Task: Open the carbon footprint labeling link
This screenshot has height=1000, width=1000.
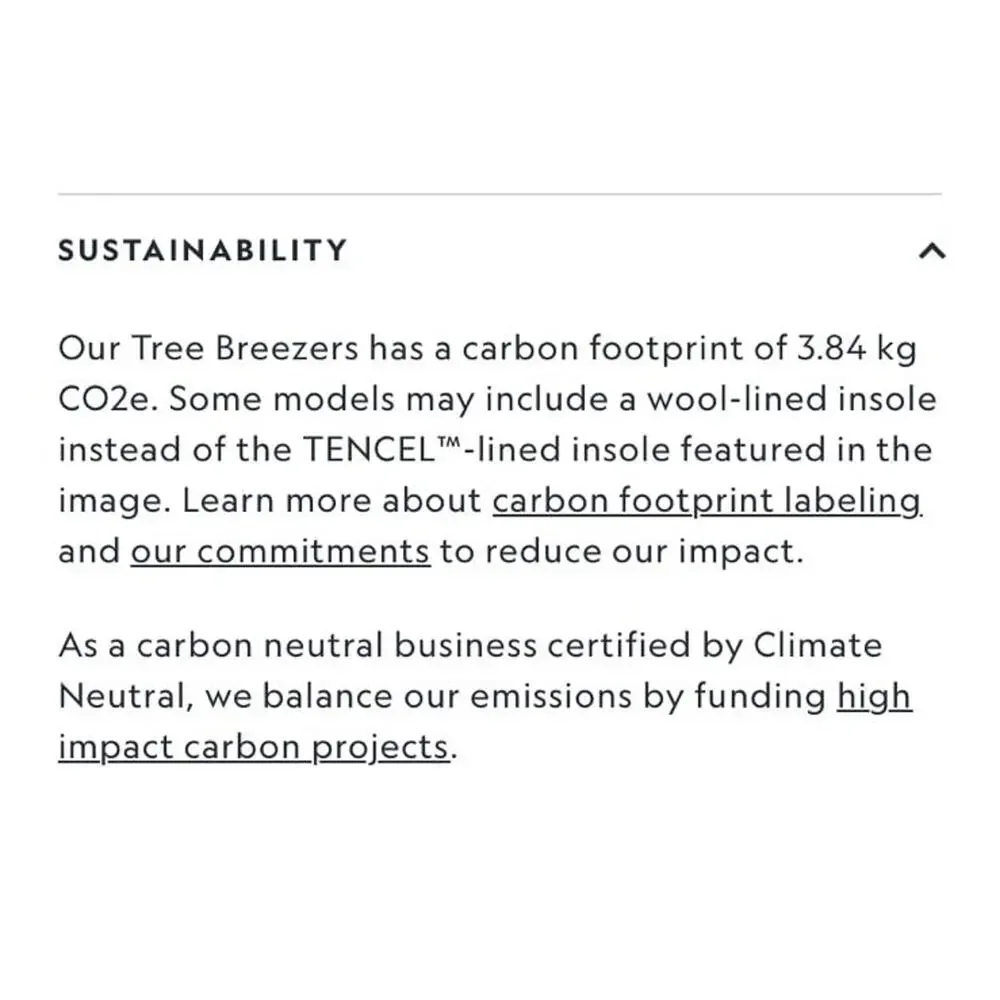Action: [x=707, y=501]
